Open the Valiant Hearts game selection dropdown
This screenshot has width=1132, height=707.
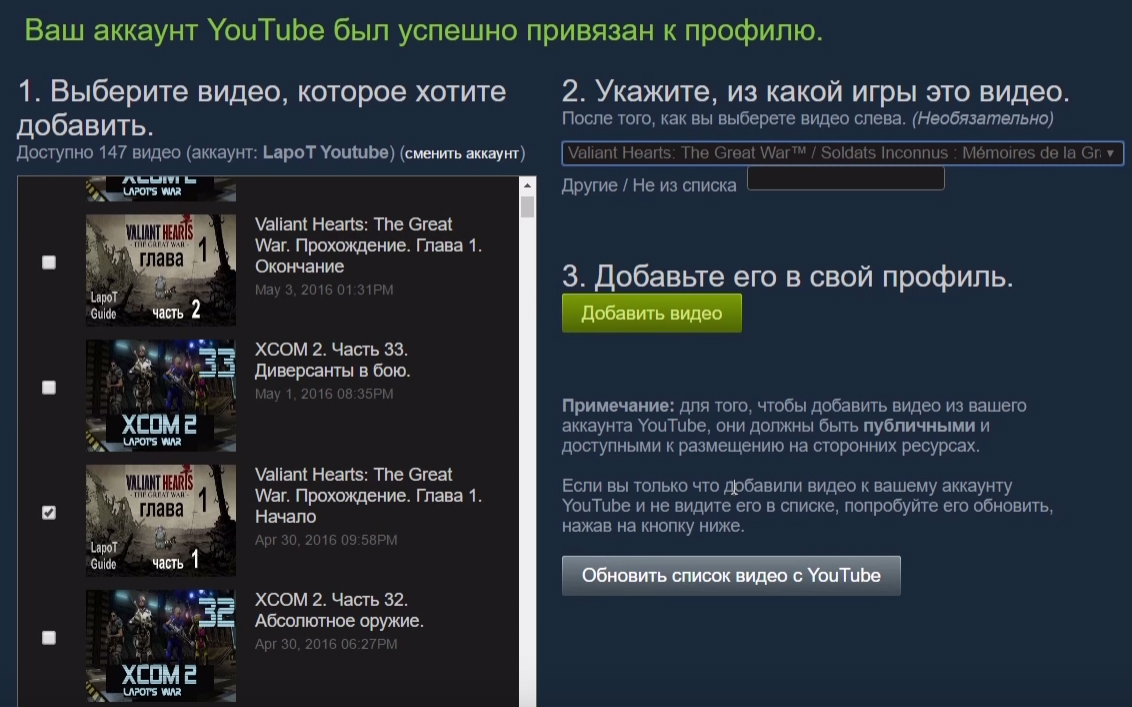(x=843, y=153)
